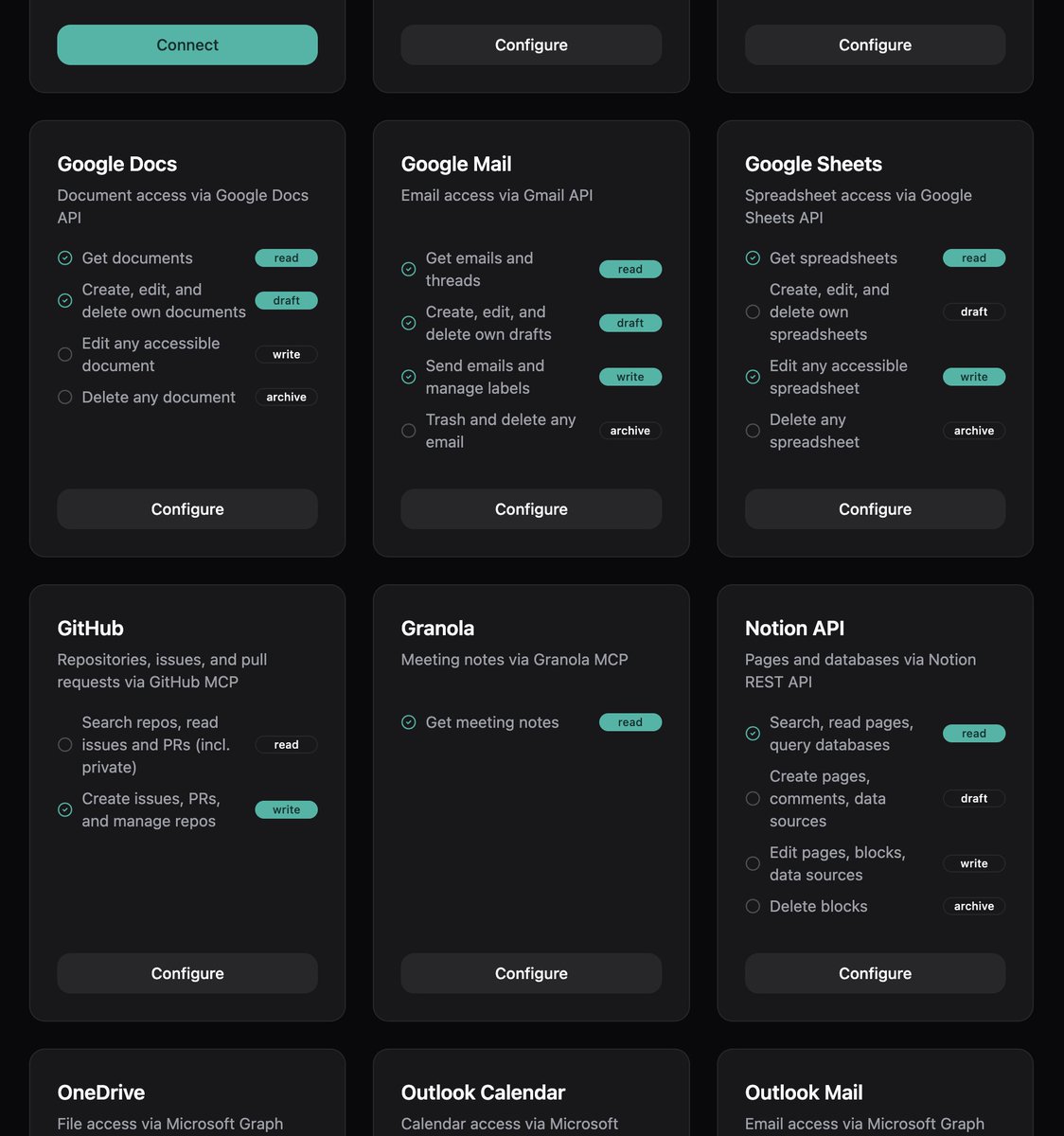The image size is (1064, 1136).
Task: Toggle Create, edit, and delete own drafts check
Action: click(x=409, y=324)
